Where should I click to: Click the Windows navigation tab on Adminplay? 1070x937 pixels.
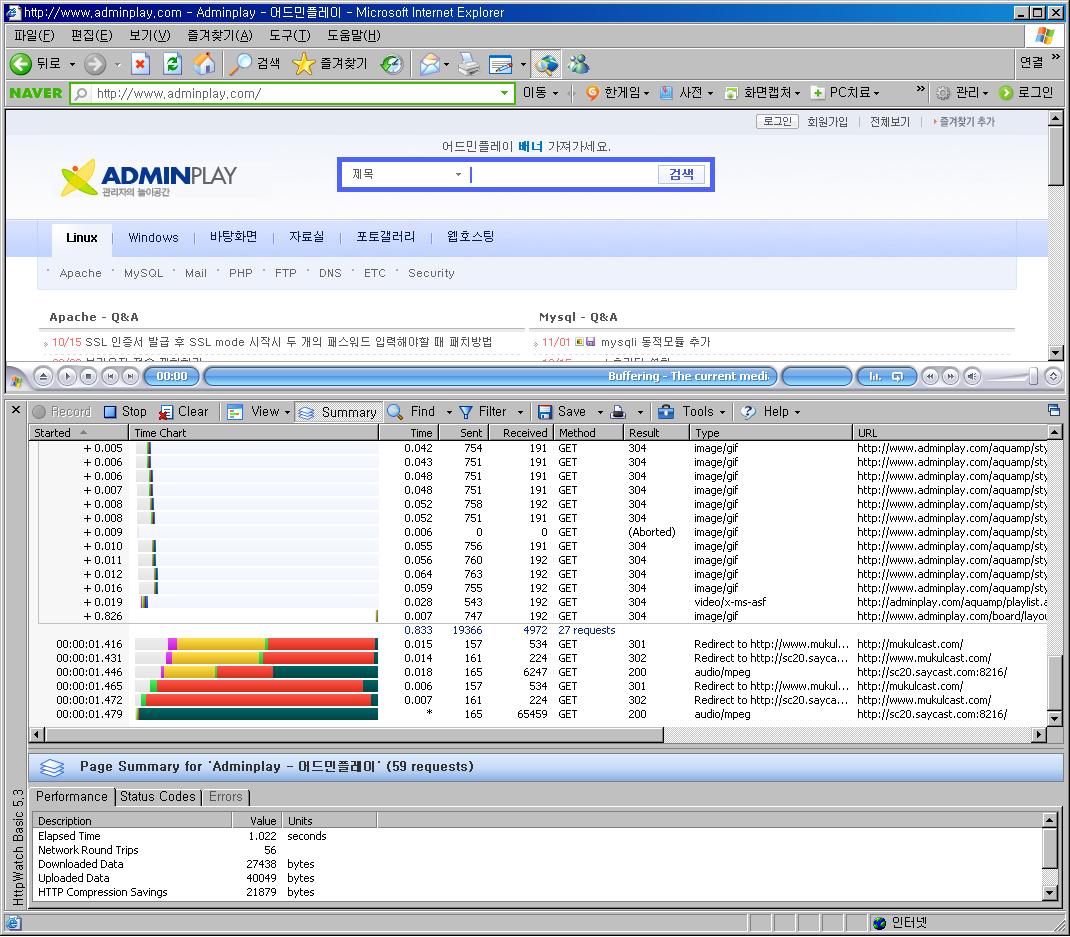point(153,238)
